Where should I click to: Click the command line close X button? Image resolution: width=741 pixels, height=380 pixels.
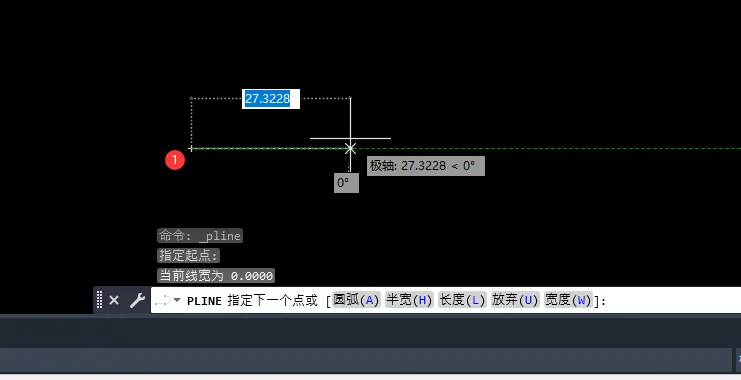click(114, 300)
